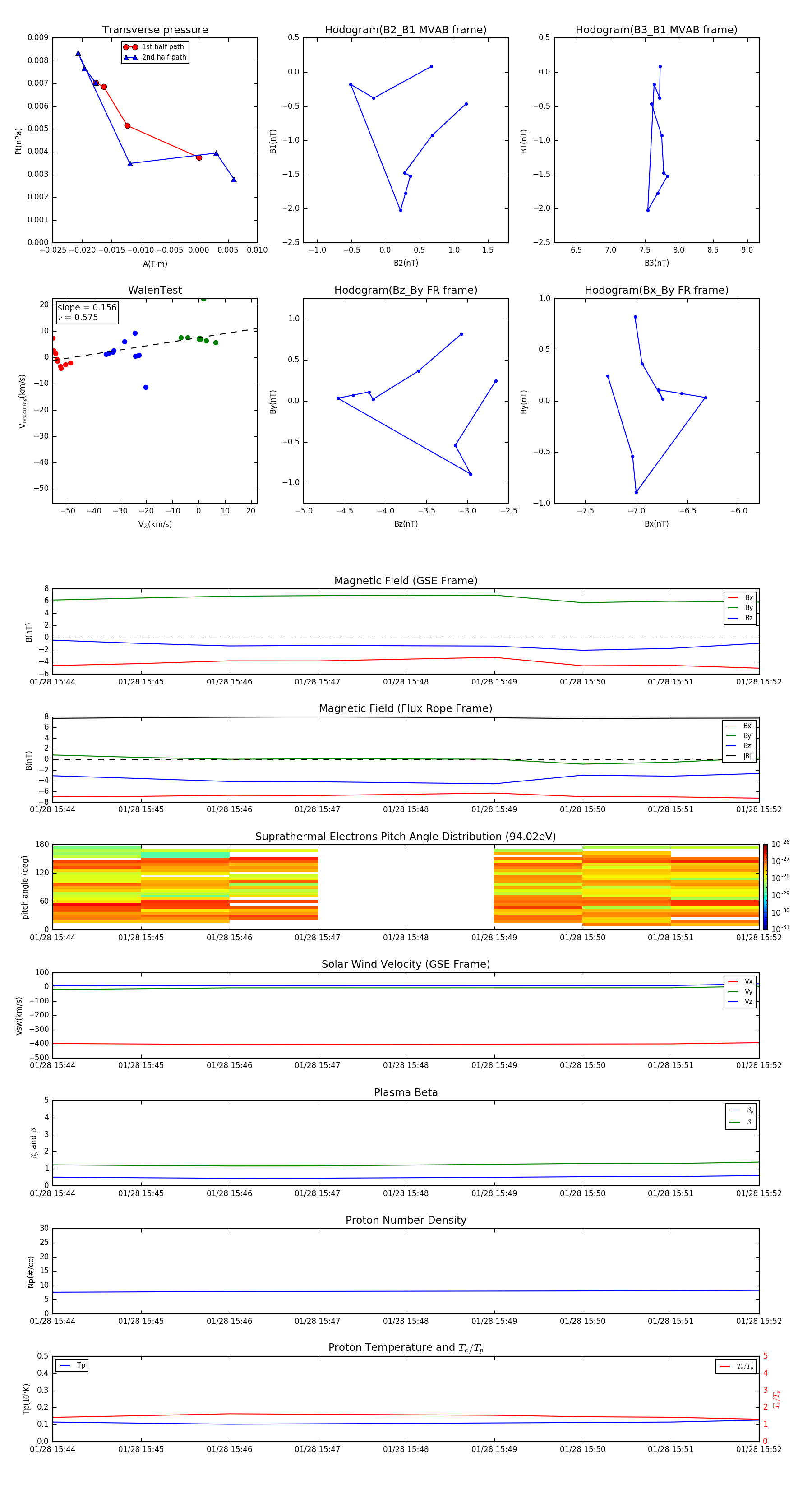Click the 'B2(nT)' x-axis label
The image size is (812, 1489).
(406, 264)
